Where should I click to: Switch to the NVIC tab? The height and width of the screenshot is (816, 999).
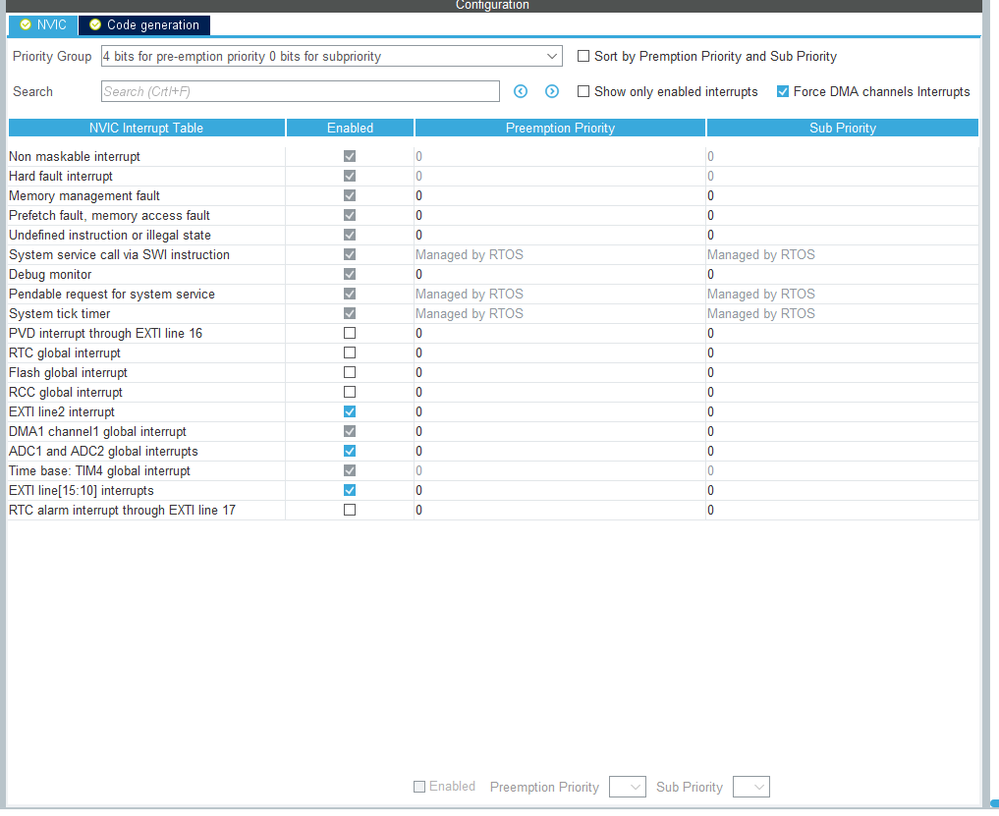(x=43, y=25)
